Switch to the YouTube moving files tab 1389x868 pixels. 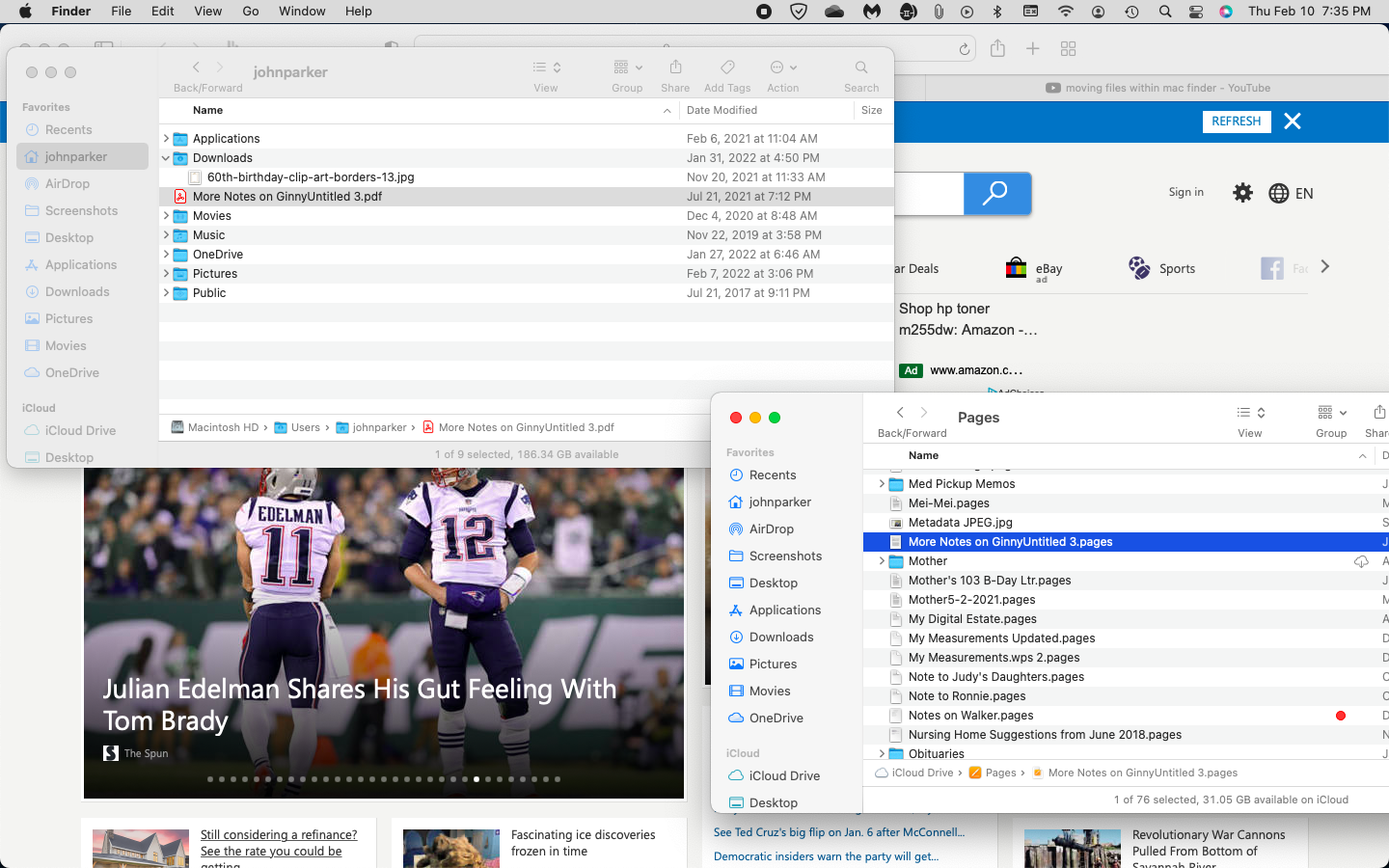pos(1157,88)
